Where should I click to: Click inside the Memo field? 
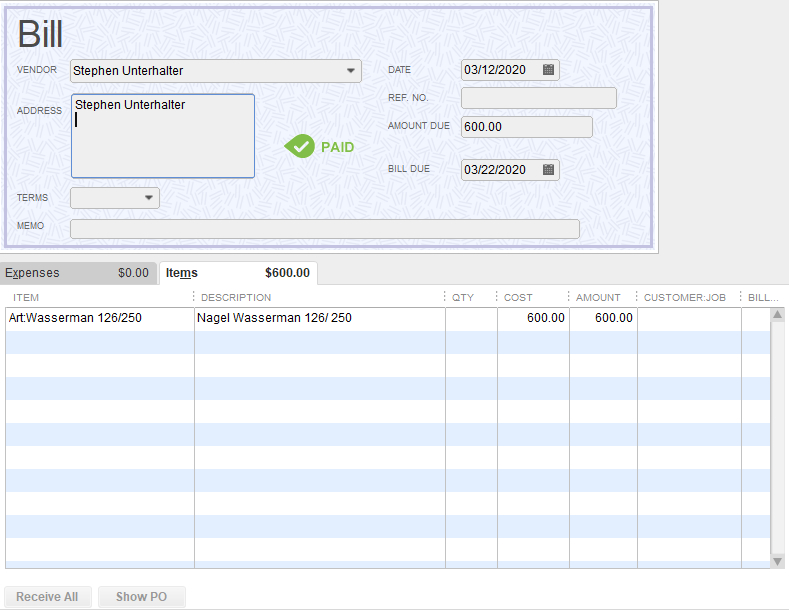coord(324,229)
